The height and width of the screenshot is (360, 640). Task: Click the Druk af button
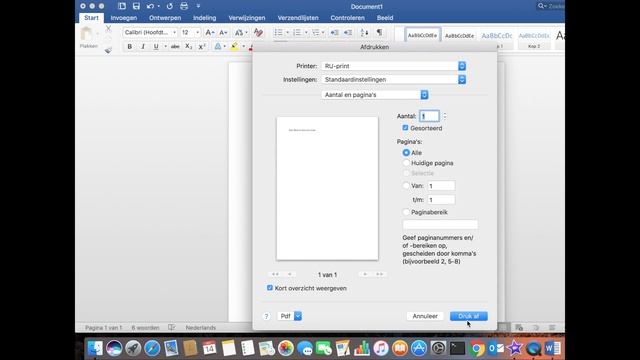(469, 316)
